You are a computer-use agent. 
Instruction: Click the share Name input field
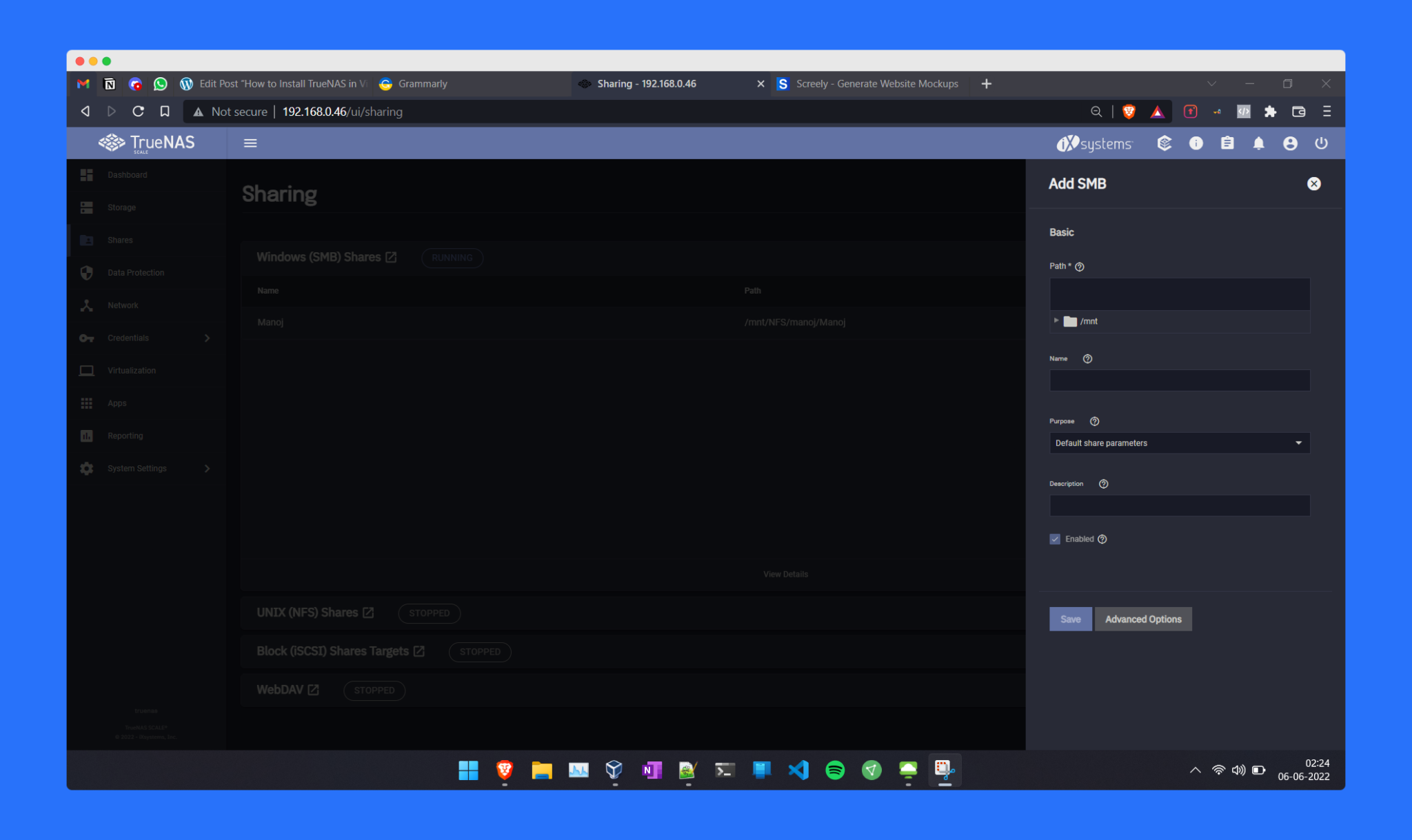(1179, 380)
